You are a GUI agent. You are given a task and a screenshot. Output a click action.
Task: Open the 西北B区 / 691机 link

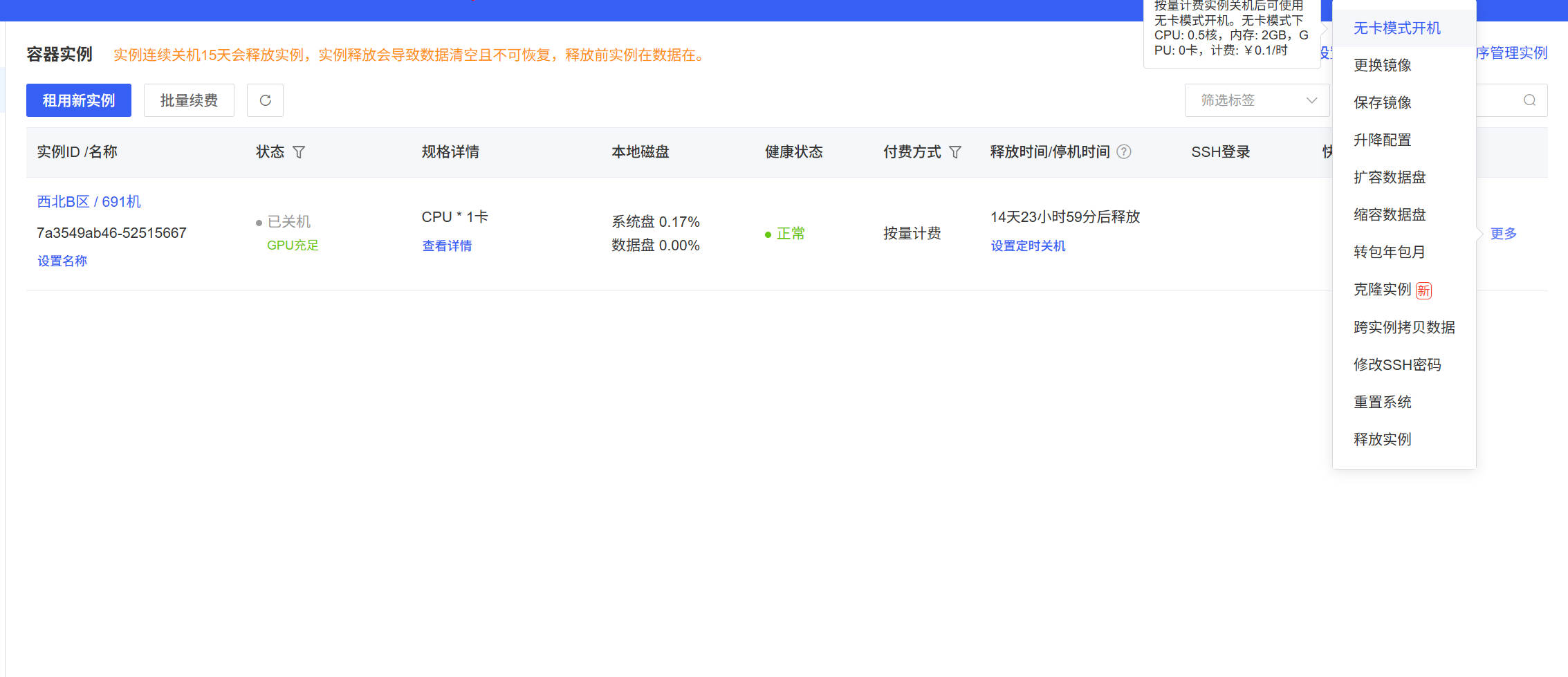(x=89, y=202)
